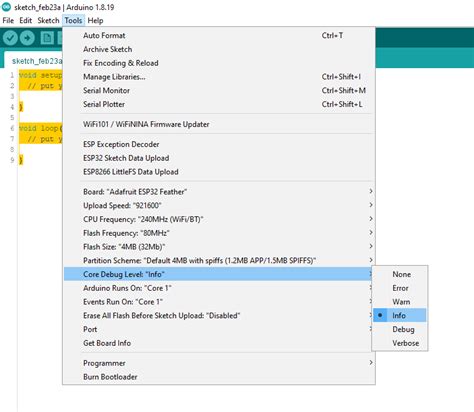Click the Arduino logo in title bar

(6, 7)
